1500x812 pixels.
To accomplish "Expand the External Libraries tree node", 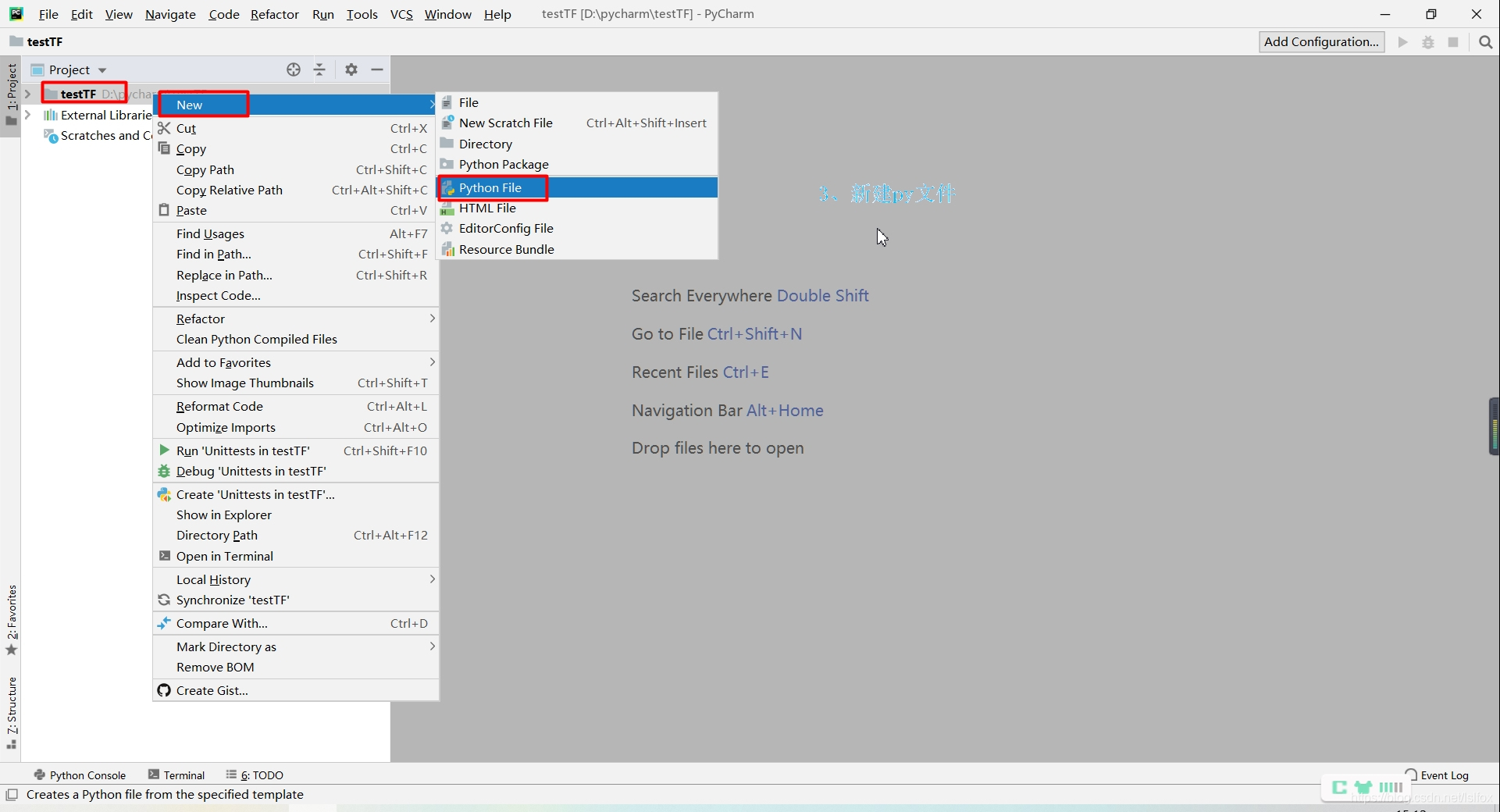I will click(x=28, y=115).
